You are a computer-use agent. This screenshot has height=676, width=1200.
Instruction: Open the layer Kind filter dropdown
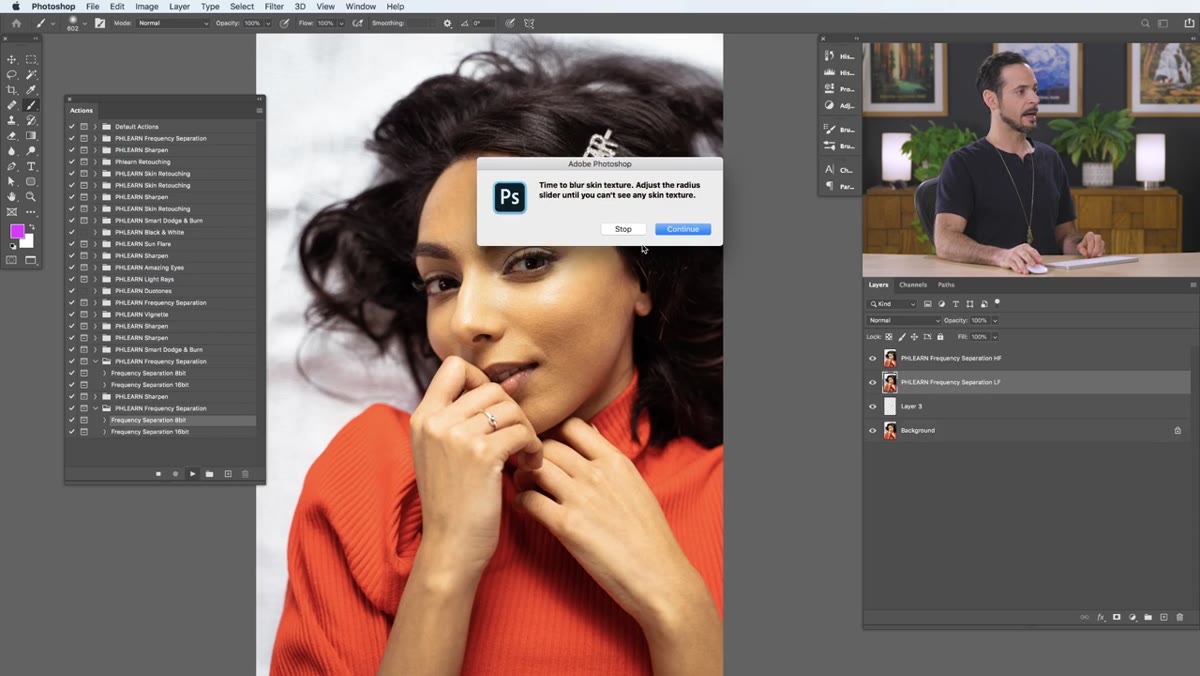click(892, 304)
